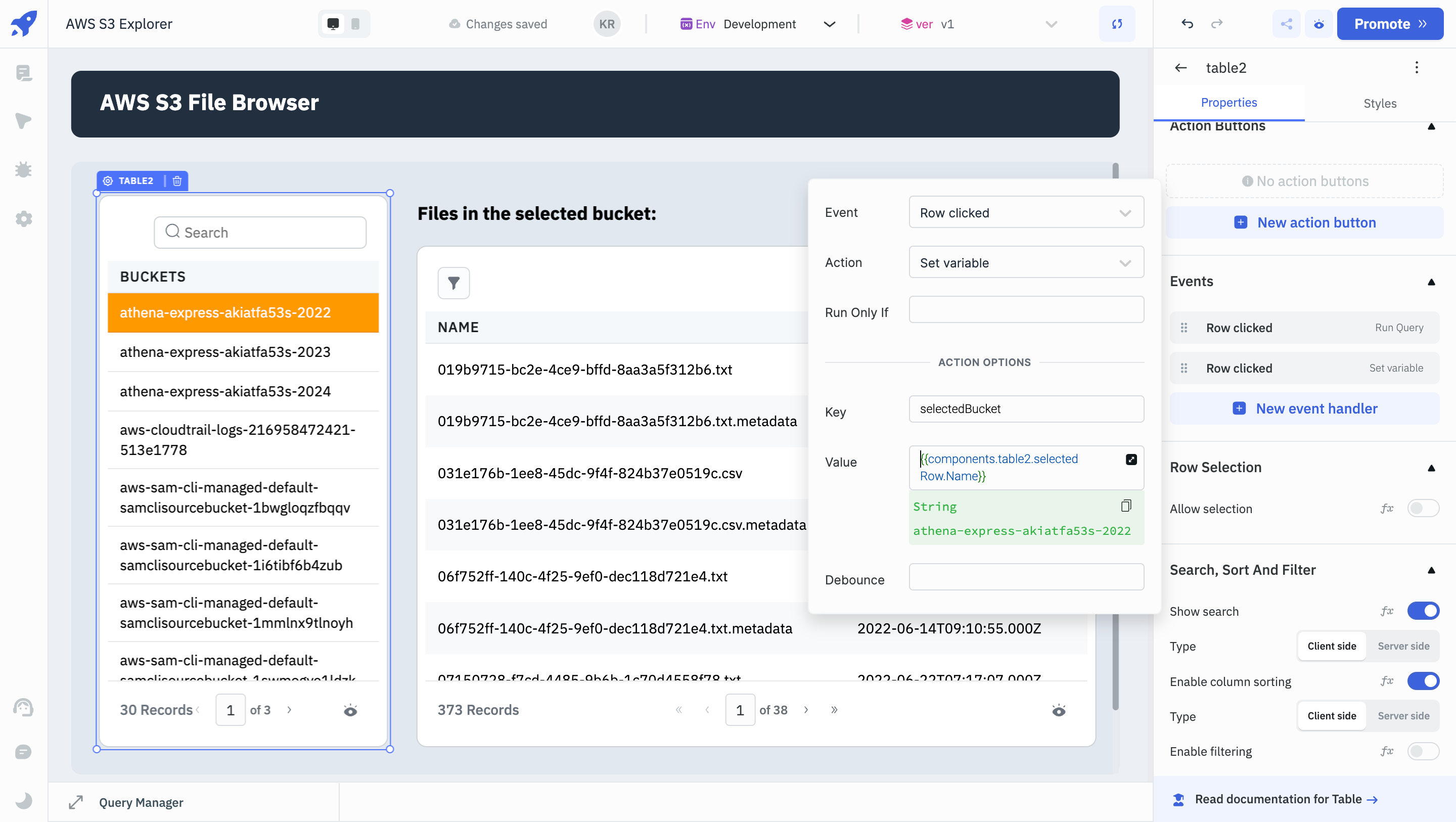The image size is (1456, 822).
Task: Open the share icon near Promote
Action: pyautogui.click(x=1287, y=24)
